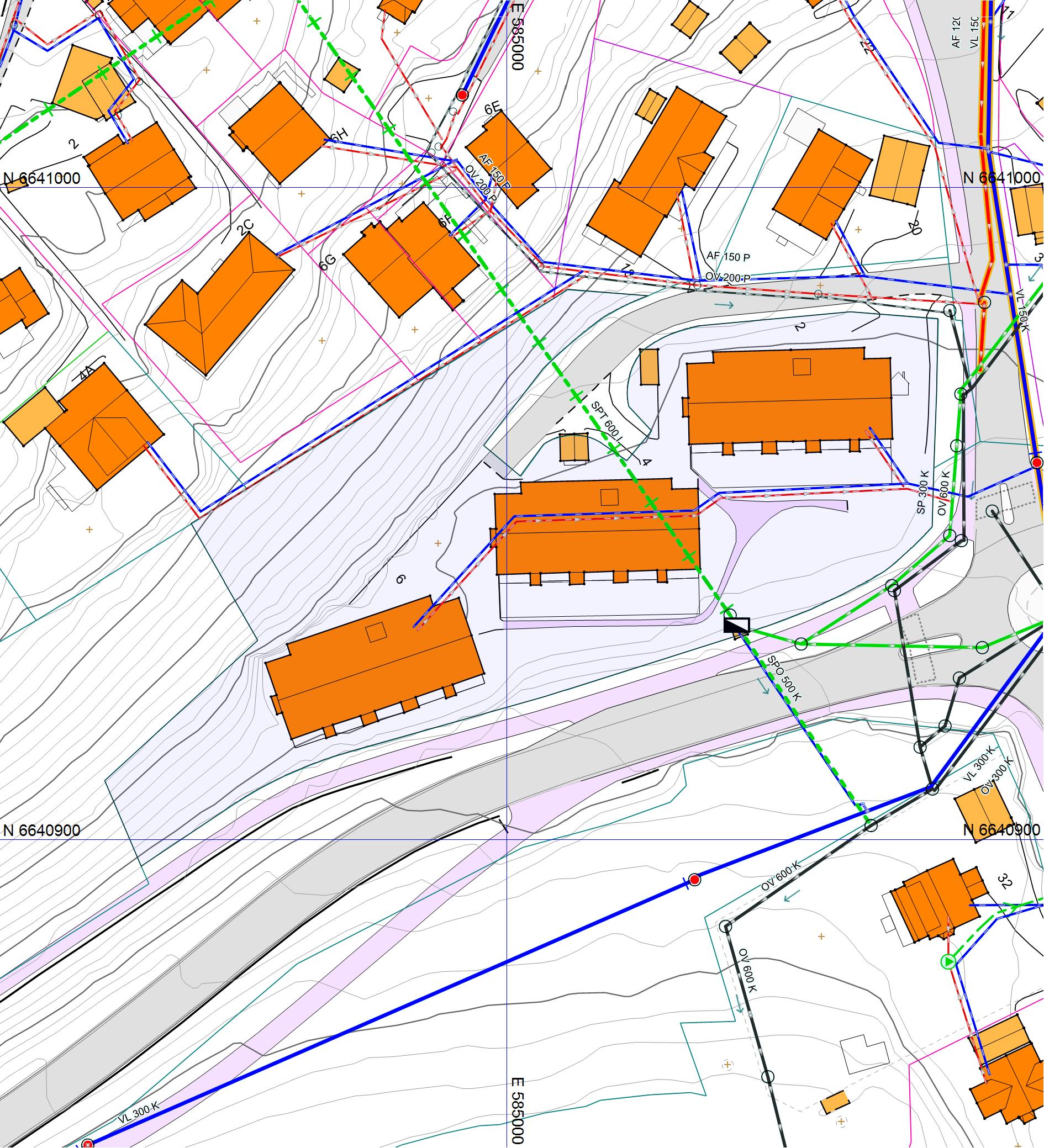Select the 'E 585000' grid label at map bottom
The height and width of the screenshot is (1148, 1044).
click(x=517, y=1110)
